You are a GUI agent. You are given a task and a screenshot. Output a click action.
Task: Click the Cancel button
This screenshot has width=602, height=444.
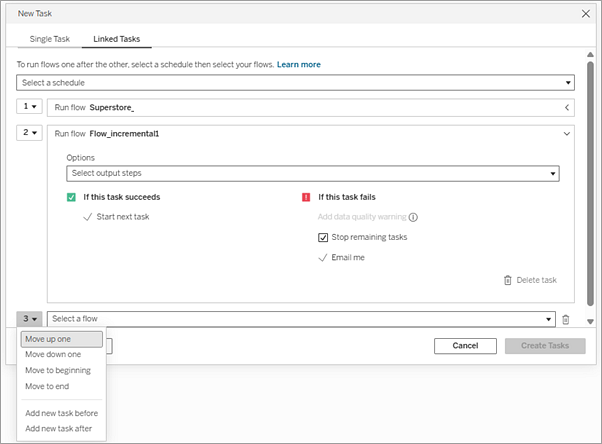click(465, 346)
